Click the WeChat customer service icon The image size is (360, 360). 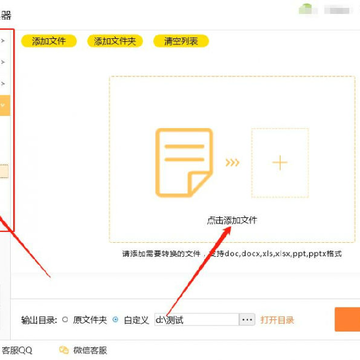pos(64,350)
